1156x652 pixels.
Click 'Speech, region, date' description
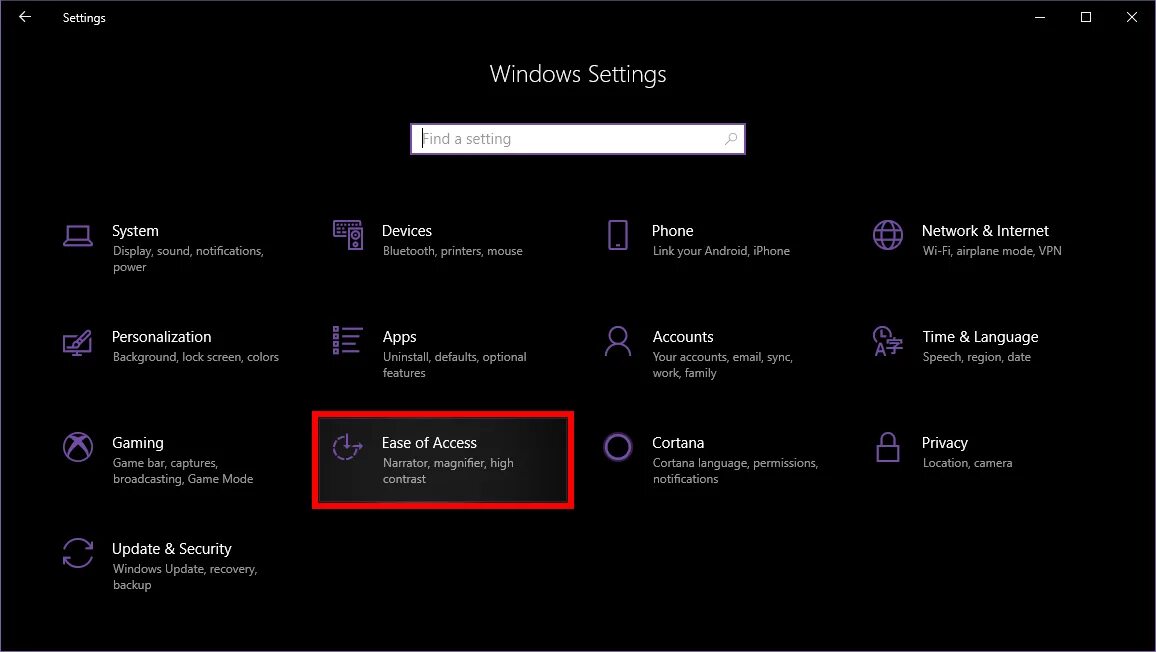pyautogui.click(x=976, y=357)
